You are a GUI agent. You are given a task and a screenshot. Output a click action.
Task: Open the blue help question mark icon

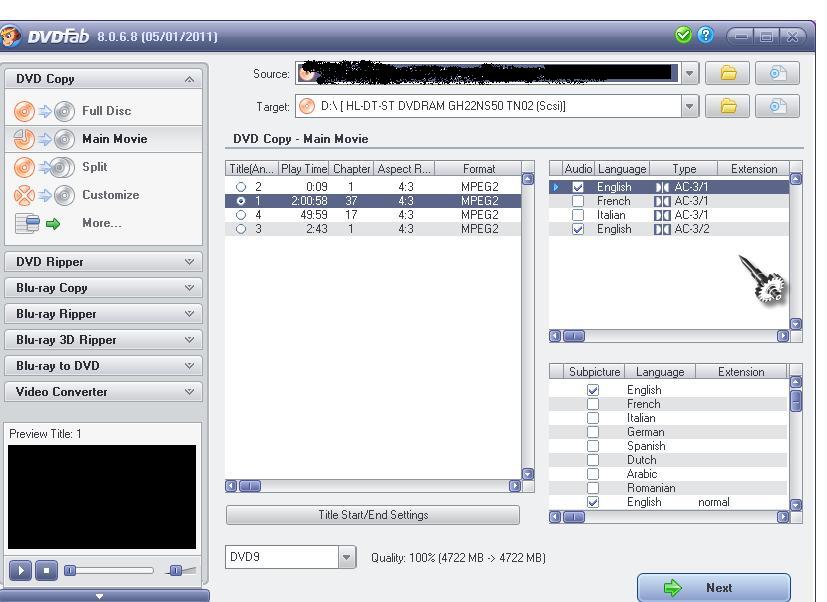click(706, 35)
